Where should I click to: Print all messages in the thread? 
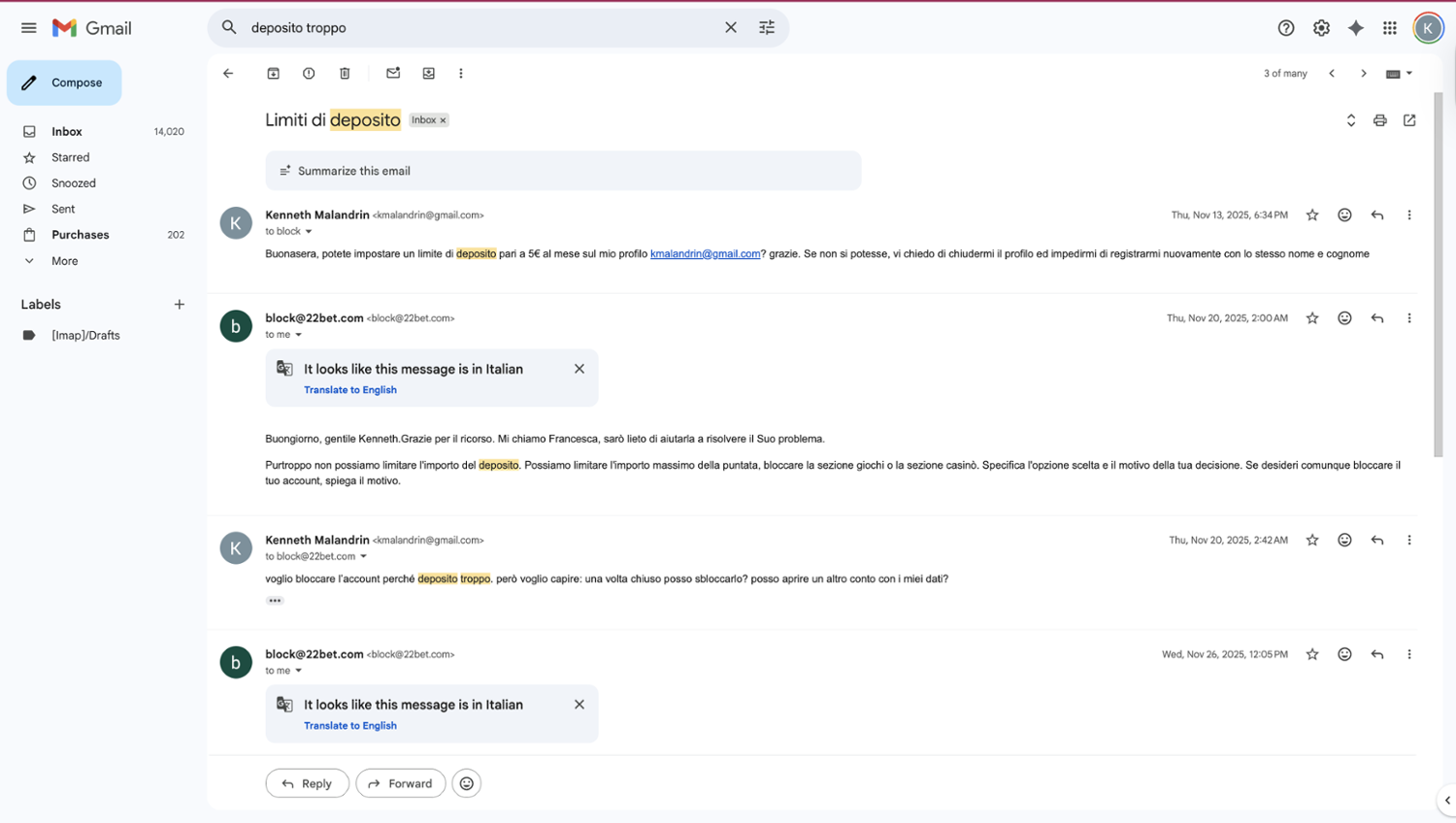pos(1379,120)
